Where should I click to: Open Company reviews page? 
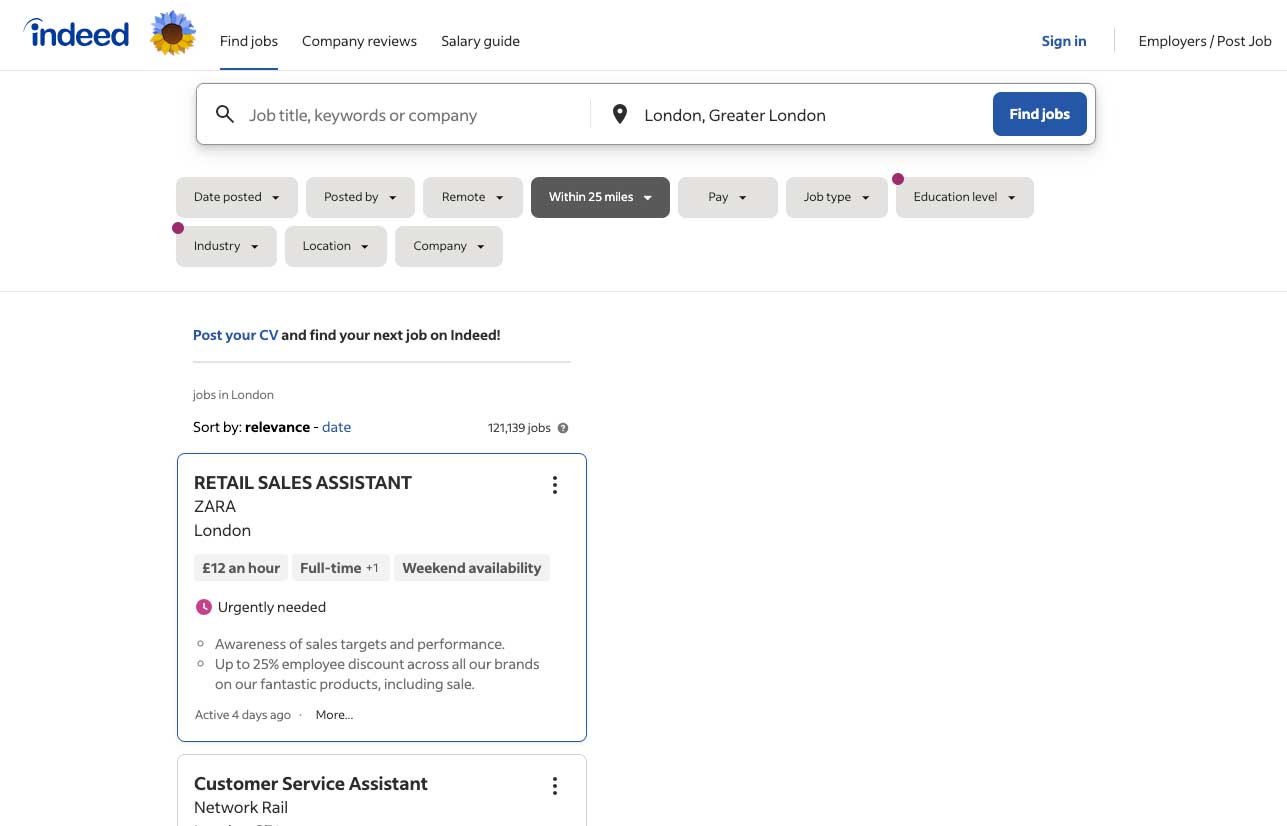(359, 41)
